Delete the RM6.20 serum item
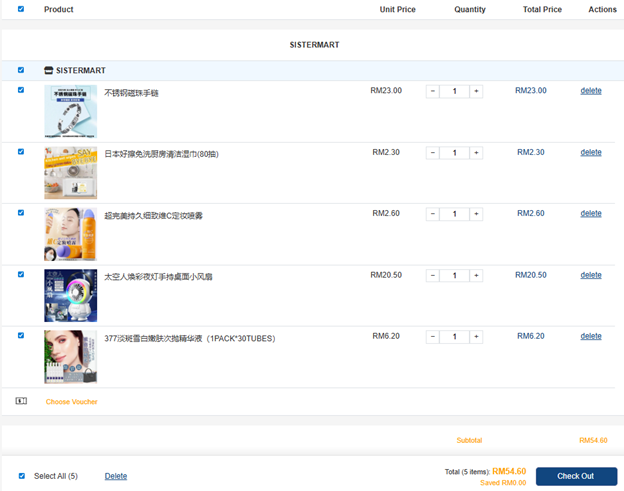 point(591,336)
